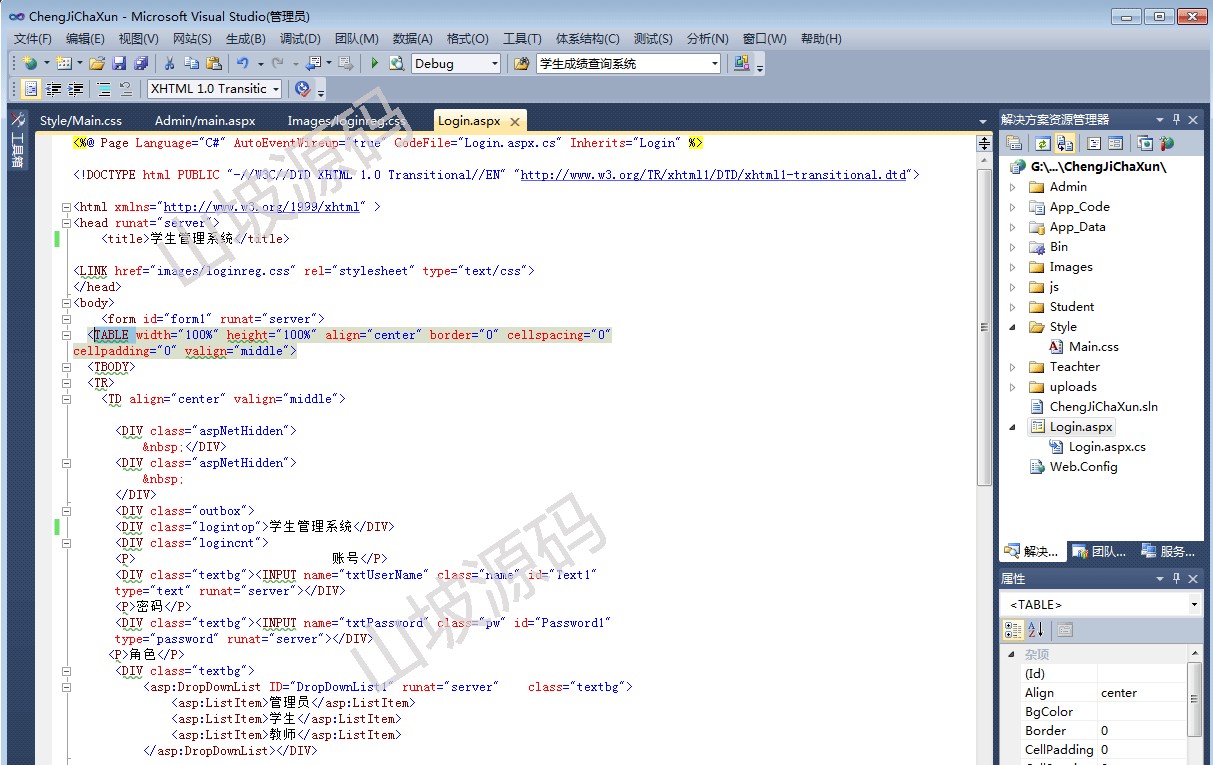Expand the Images folder
Screen dimensions: 1213x765
[1012, 267]
